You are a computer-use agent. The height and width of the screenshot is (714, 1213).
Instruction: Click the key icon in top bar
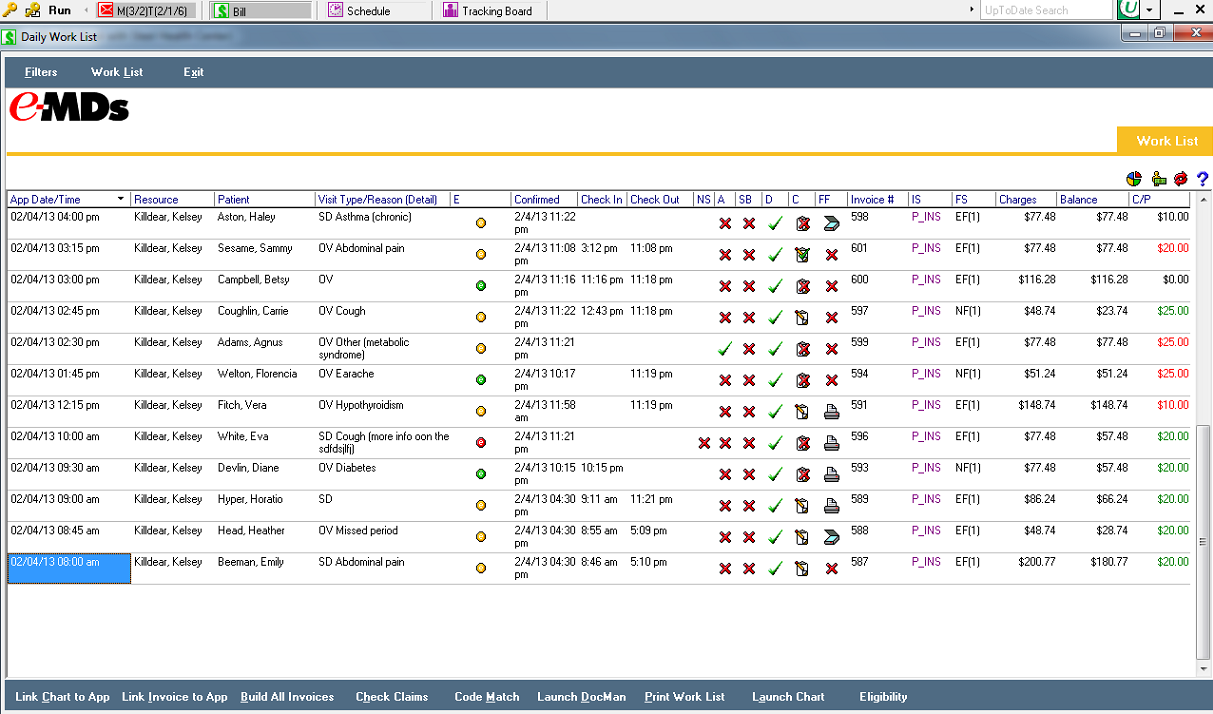pyautogui.click(x=10, y=10)
